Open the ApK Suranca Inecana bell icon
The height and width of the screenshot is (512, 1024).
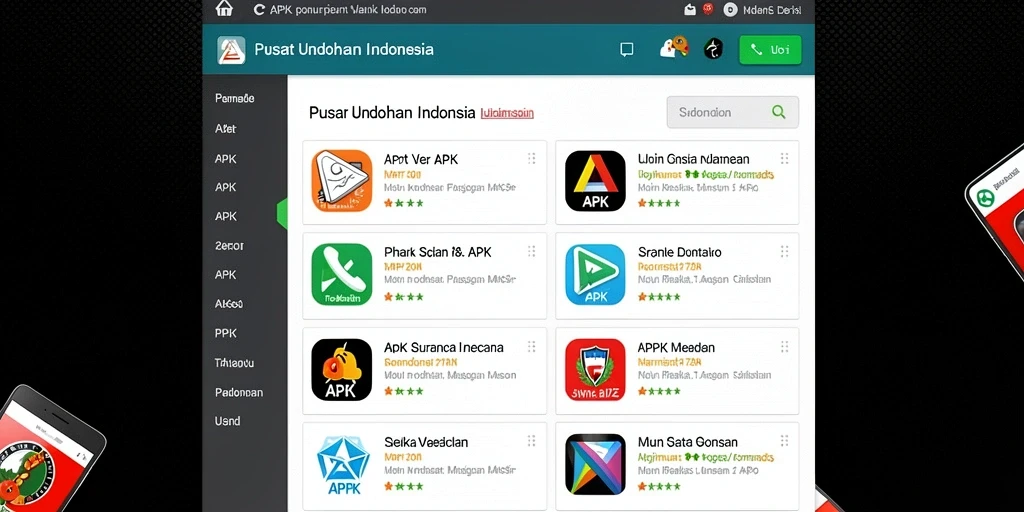tap(342, 370)
